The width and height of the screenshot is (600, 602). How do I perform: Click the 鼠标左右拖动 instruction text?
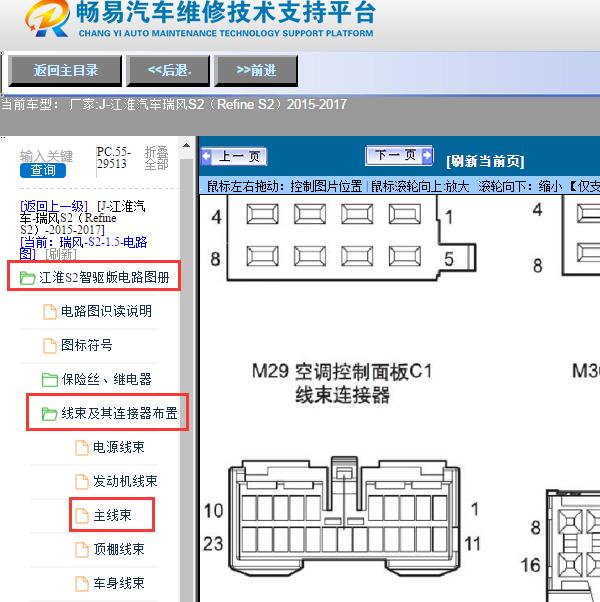pyautogui.click(x=284, y=187)
